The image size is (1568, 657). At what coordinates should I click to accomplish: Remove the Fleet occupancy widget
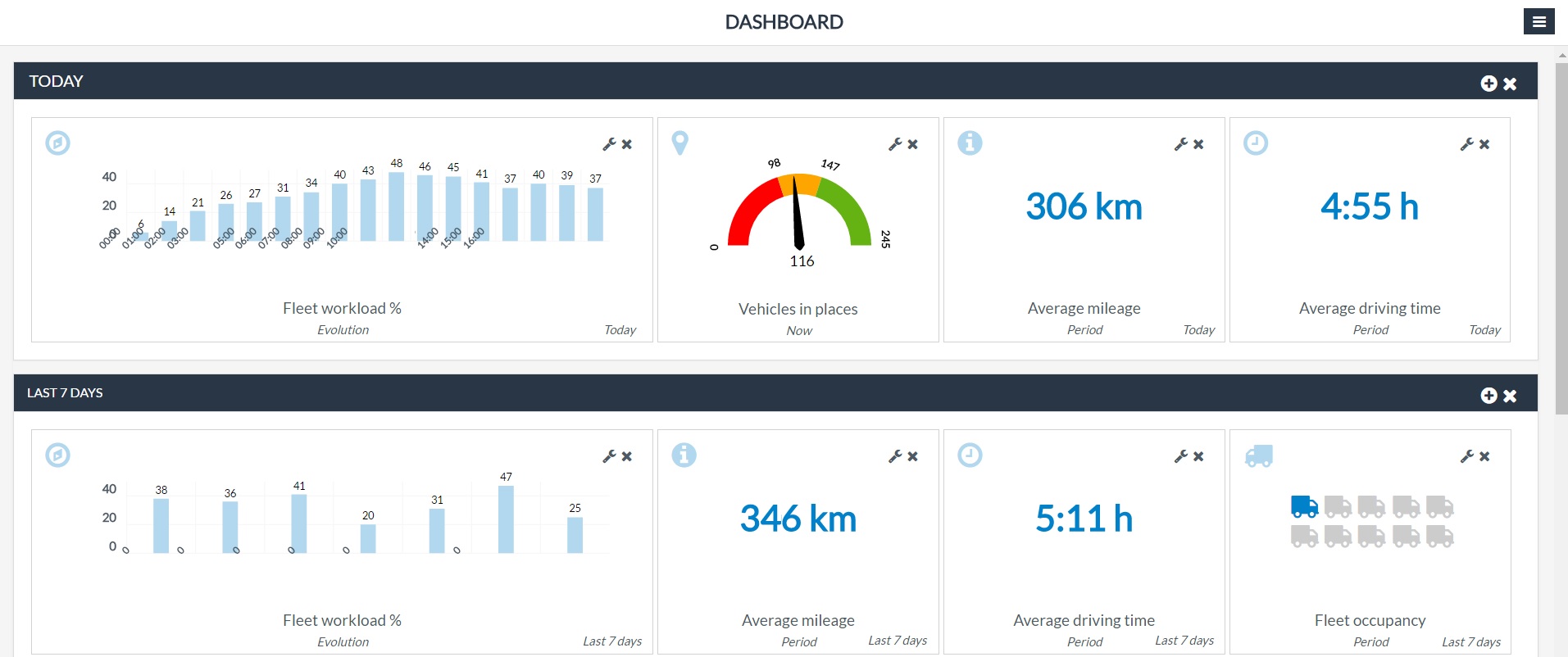[1484, 456]
